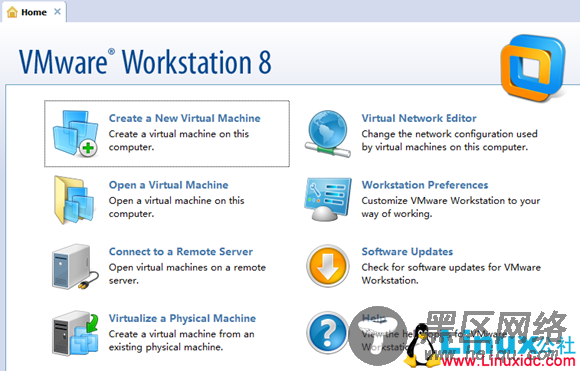The width and height of the screenshot is (580, 371).
Task: Select text 'Check for software updates for VMware Workstation.'
Action: click(x=451, y=274)
